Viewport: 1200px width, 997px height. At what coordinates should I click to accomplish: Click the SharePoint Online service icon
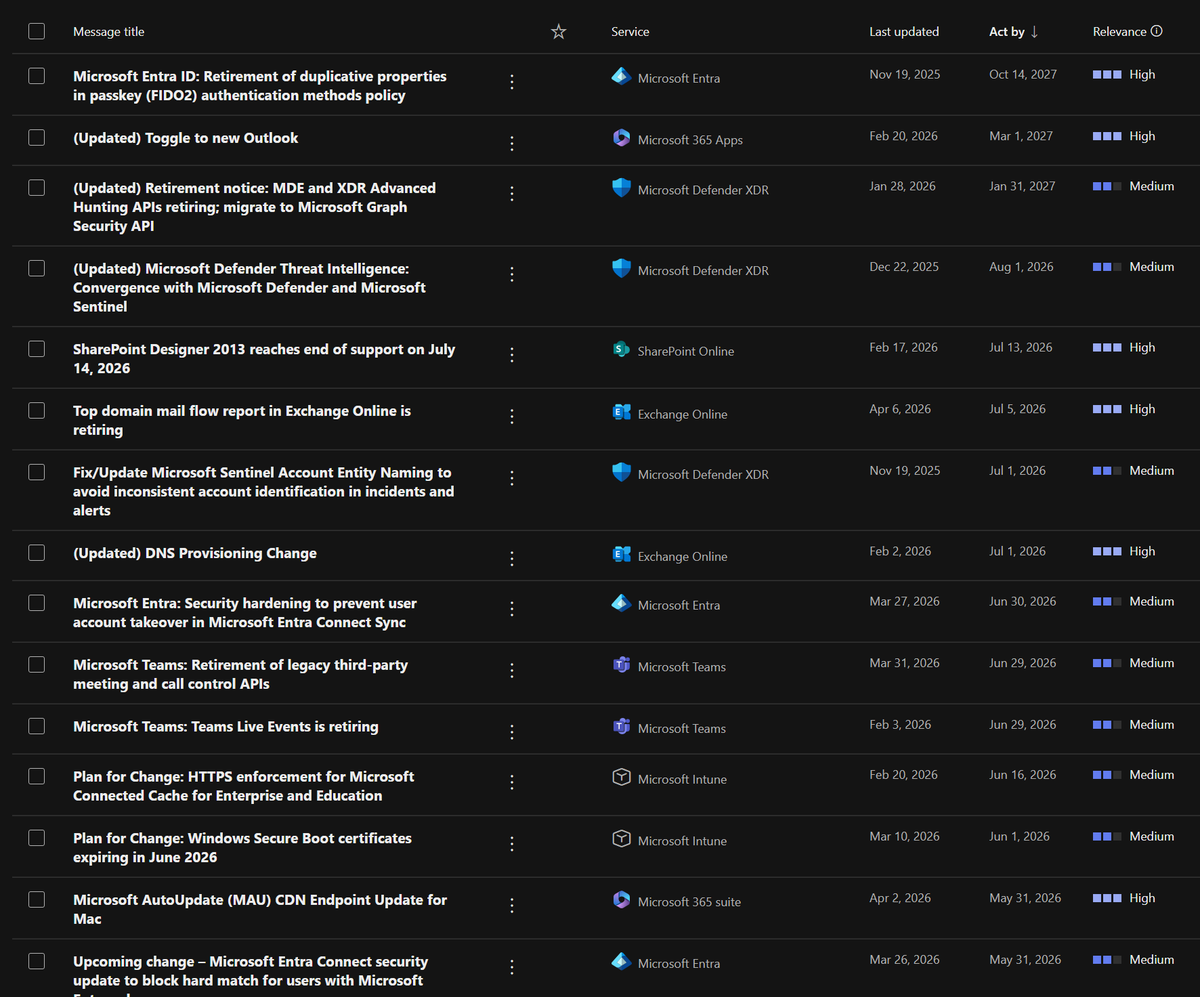[621, 350]
